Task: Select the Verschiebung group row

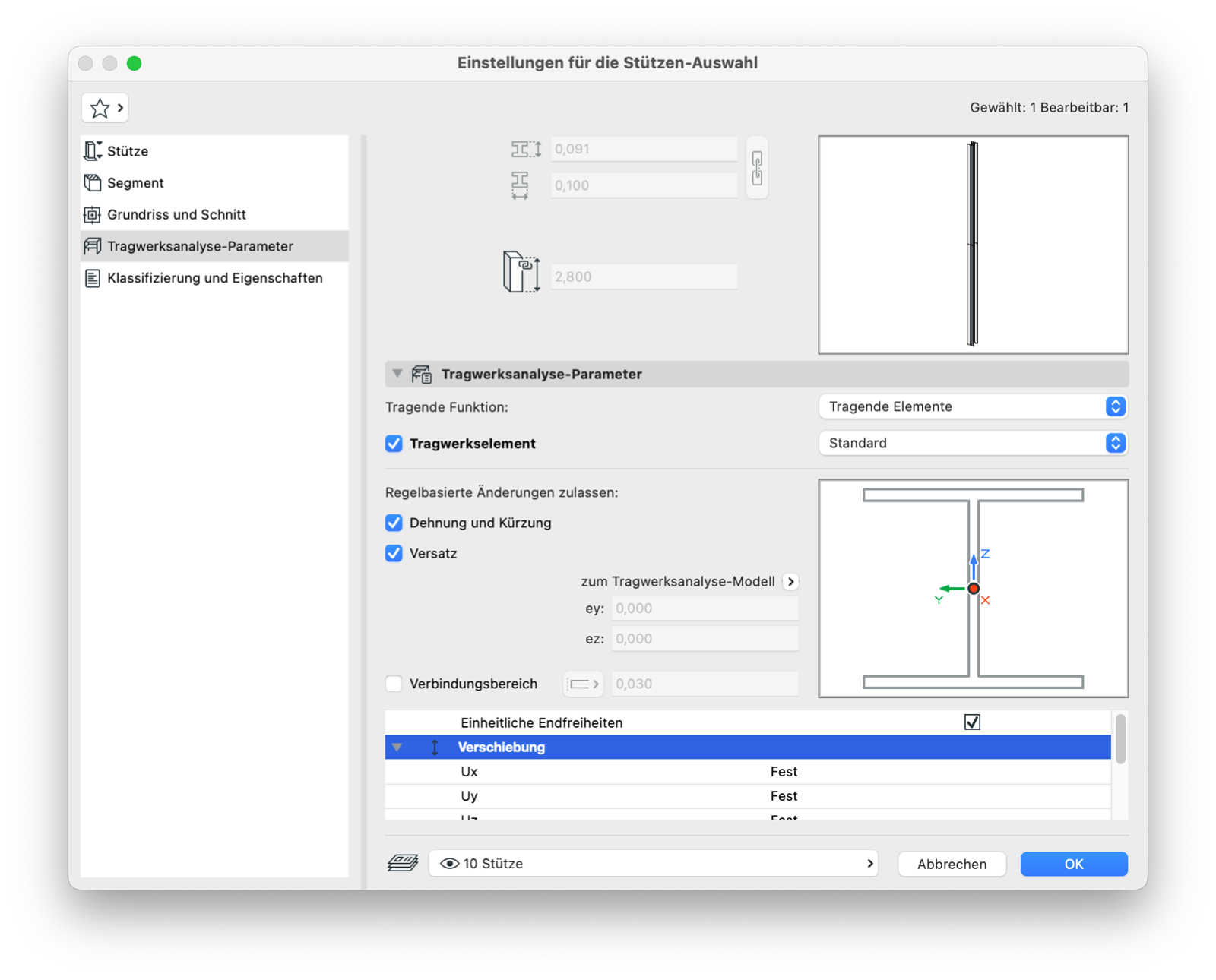Action: [748, 748]
